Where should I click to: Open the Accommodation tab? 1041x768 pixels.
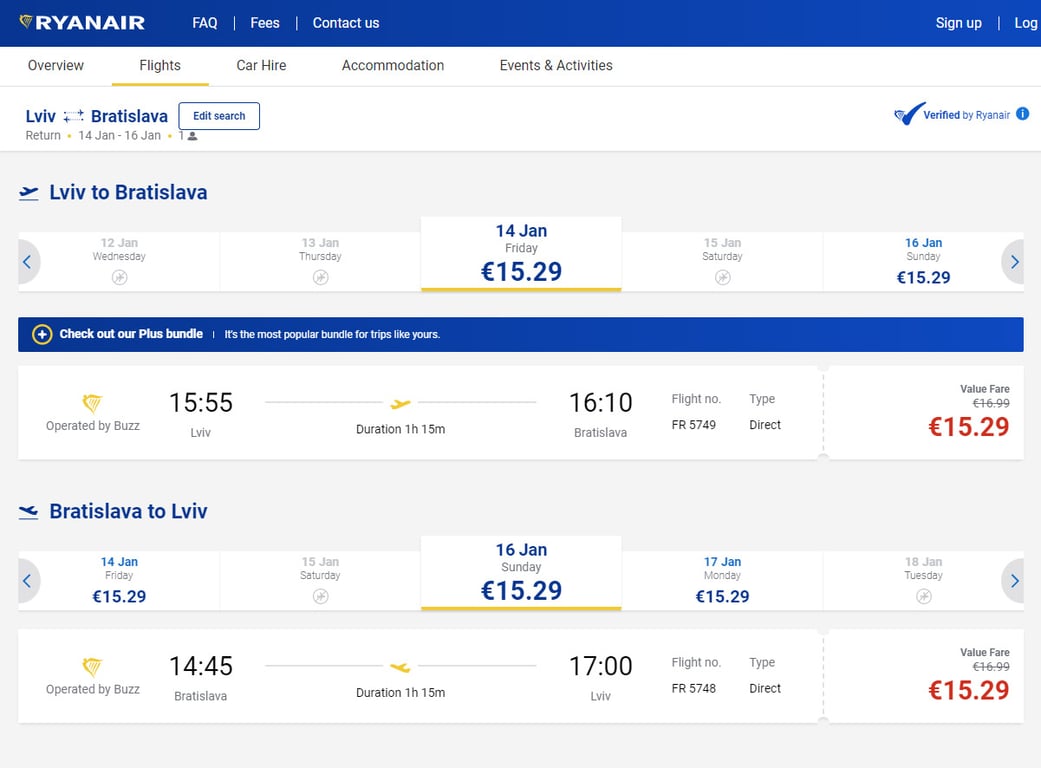click(x=393, y=66)
